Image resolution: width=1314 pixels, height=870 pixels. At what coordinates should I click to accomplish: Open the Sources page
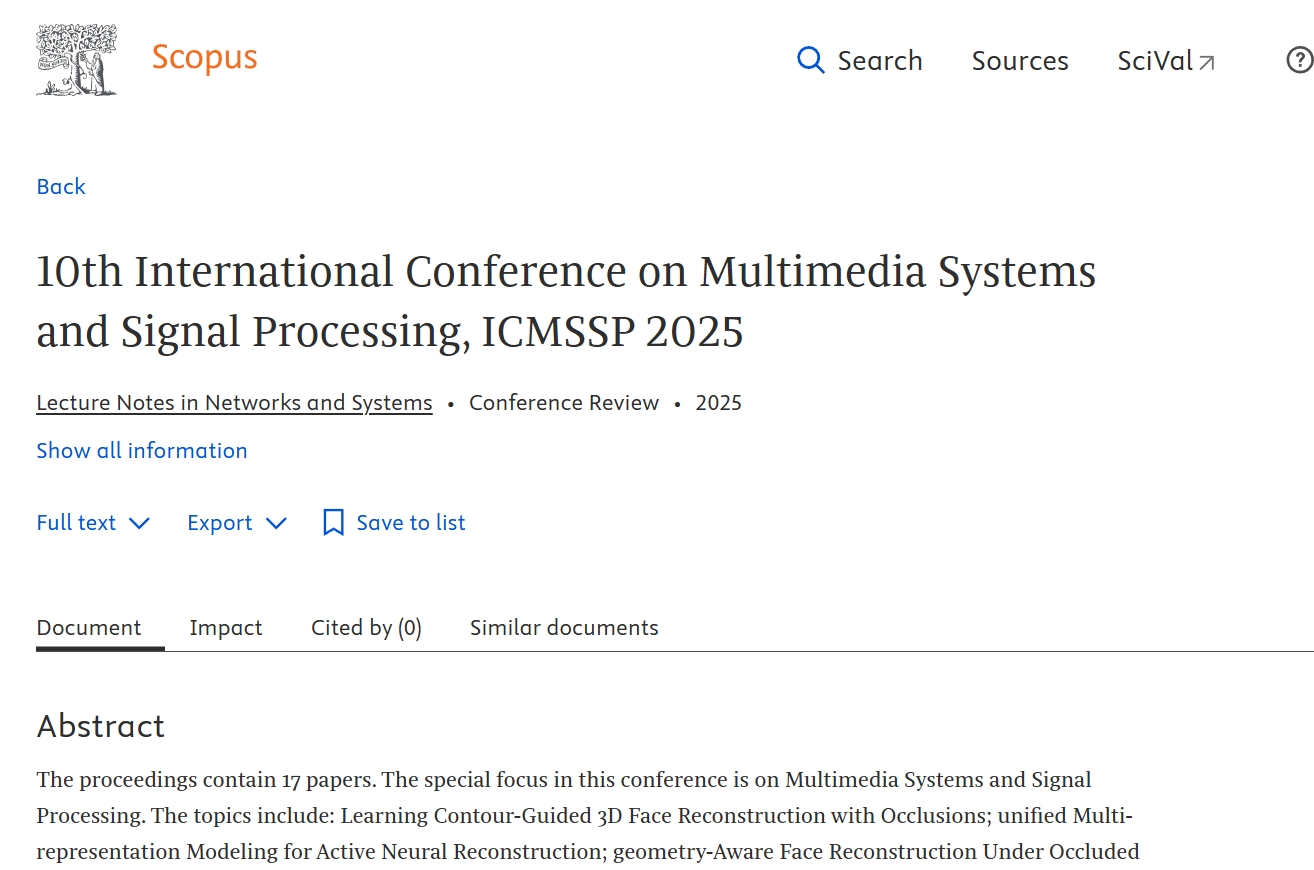coord(1019,61)
